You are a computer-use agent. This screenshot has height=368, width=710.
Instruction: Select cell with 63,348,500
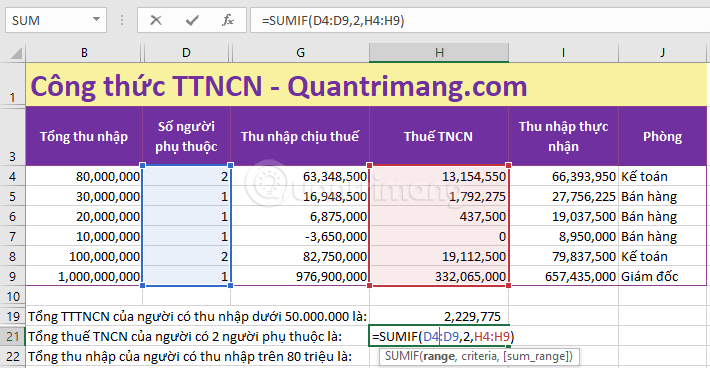[300, 176]
